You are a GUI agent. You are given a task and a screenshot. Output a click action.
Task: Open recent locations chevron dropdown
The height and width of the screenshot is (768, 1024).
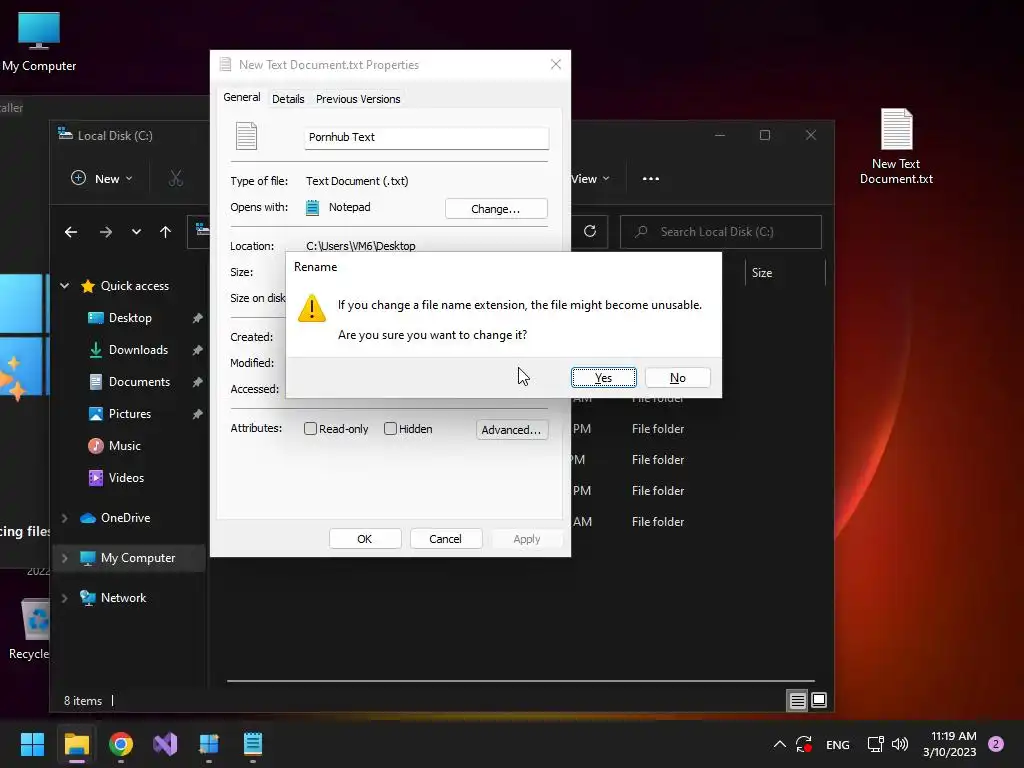click(136, 232)
